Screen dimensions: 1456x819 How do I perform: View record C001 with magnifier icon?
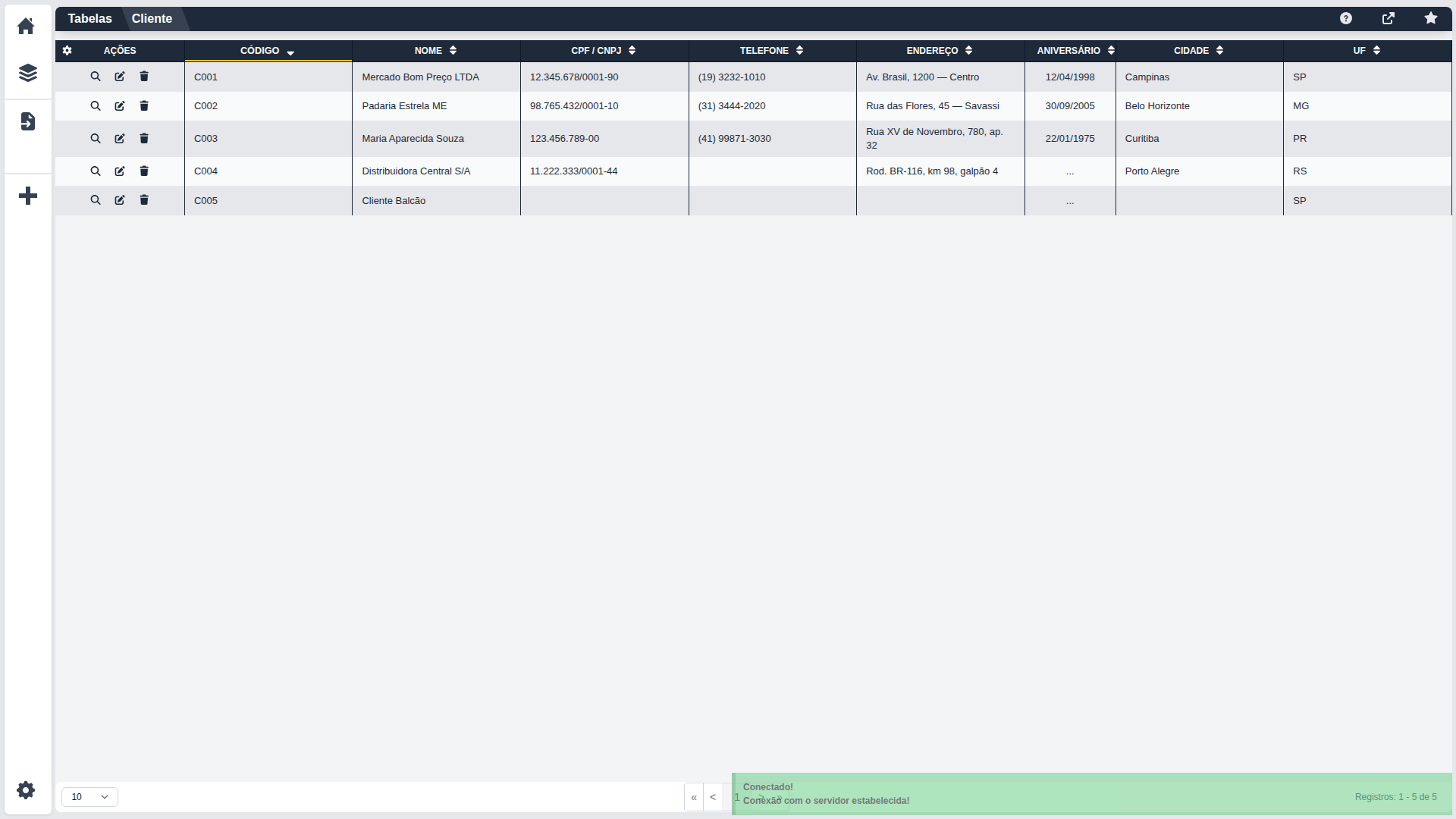[x=96, y=77]
